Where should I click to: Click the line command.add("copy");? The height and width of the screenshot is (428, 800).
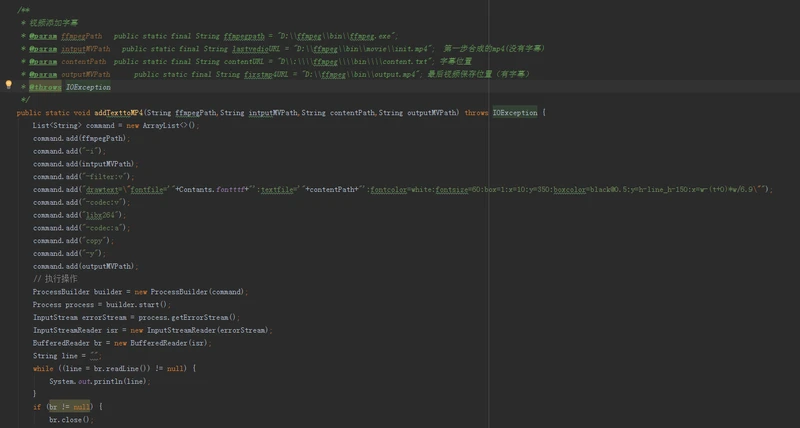pos(73,241)
